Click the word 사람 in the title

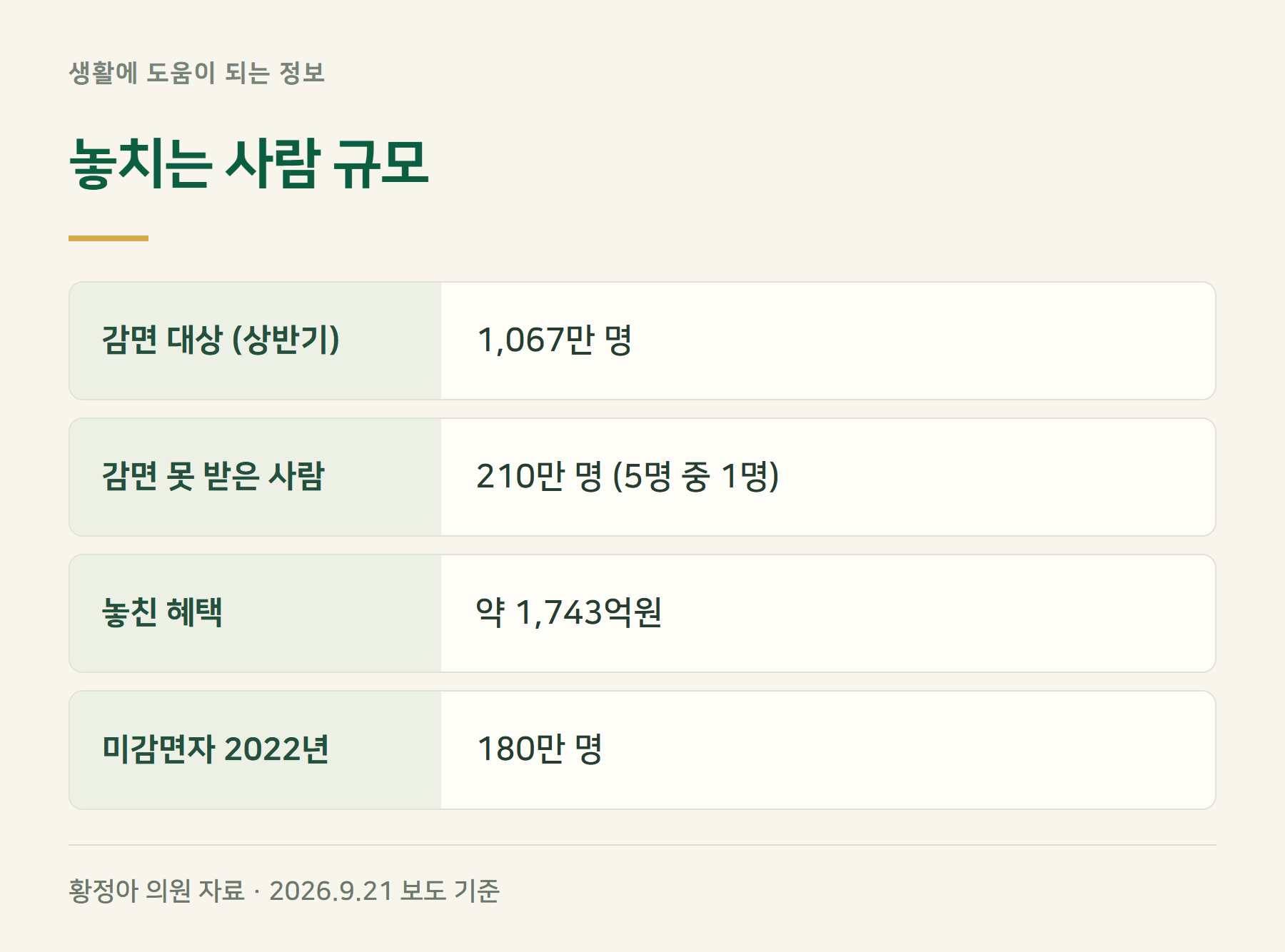[273, 164]
